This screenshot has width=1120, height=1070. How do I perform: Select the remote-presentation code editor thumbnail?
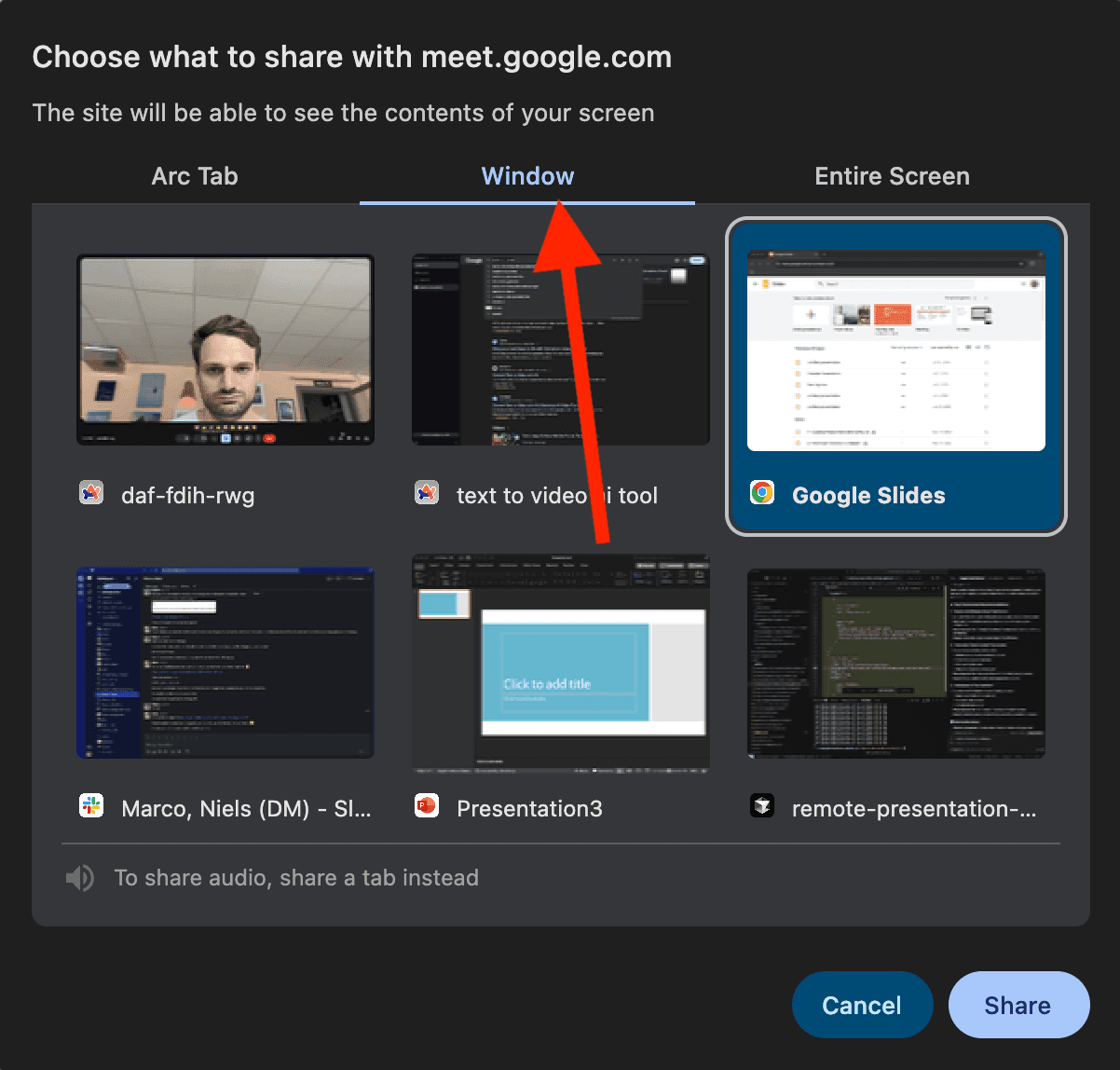(895, 664)
